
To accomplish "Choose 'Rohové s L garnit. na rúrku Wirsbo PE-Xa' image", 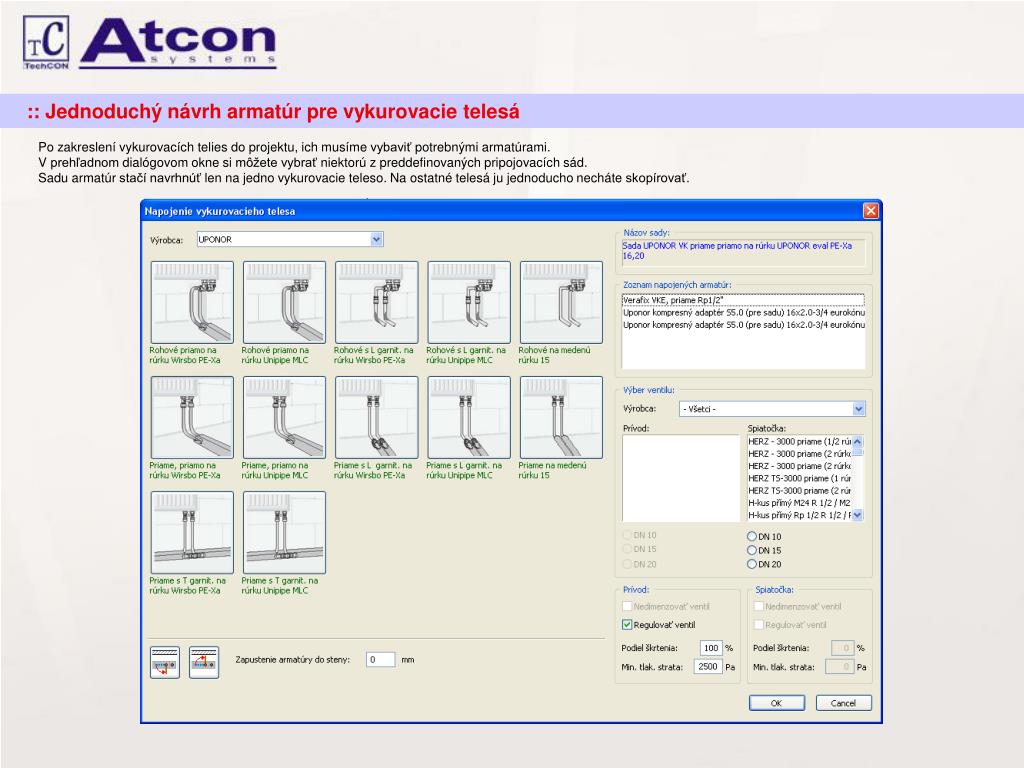I will 377,302.
